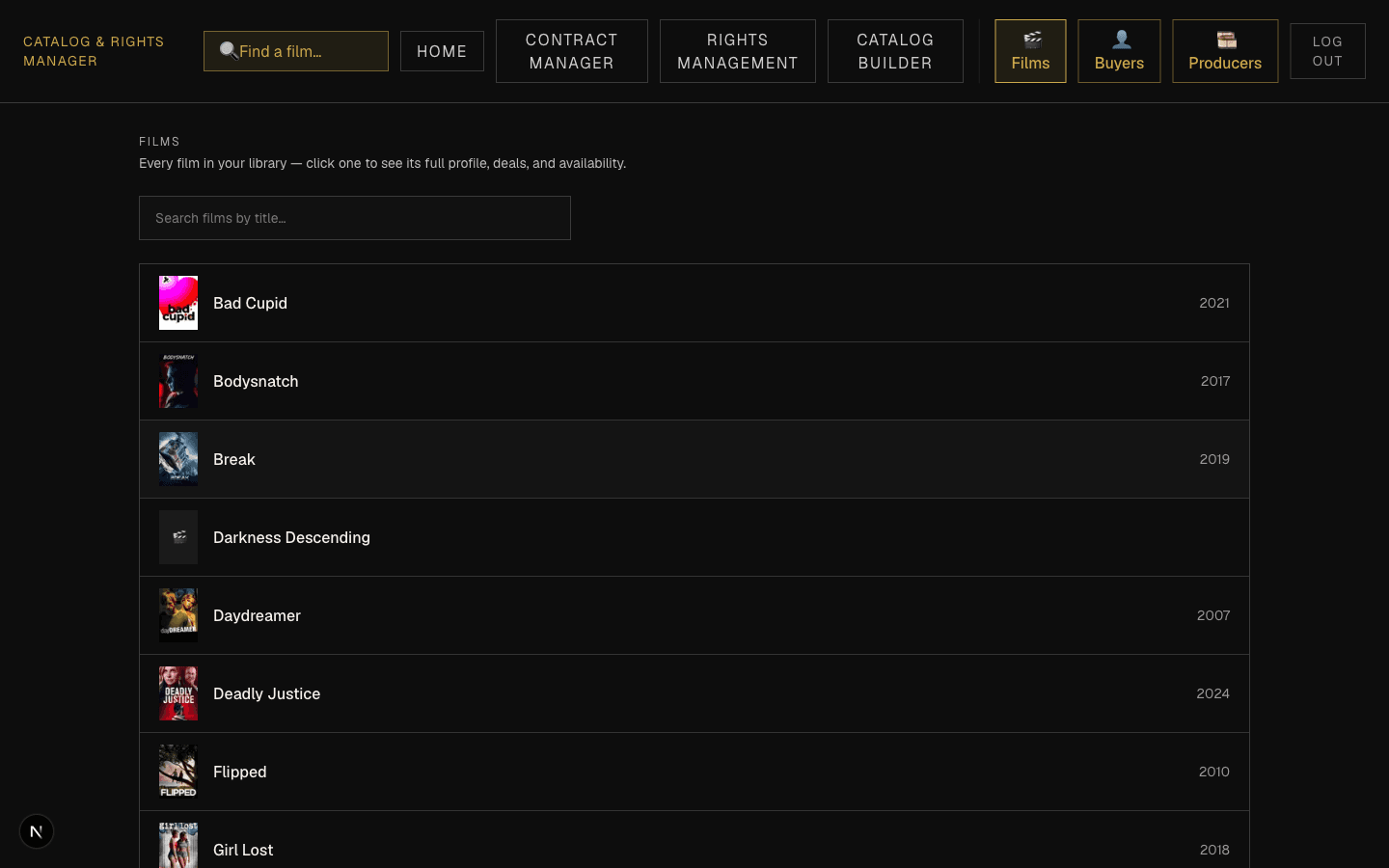Switch to the Producers tab label

1225,64
